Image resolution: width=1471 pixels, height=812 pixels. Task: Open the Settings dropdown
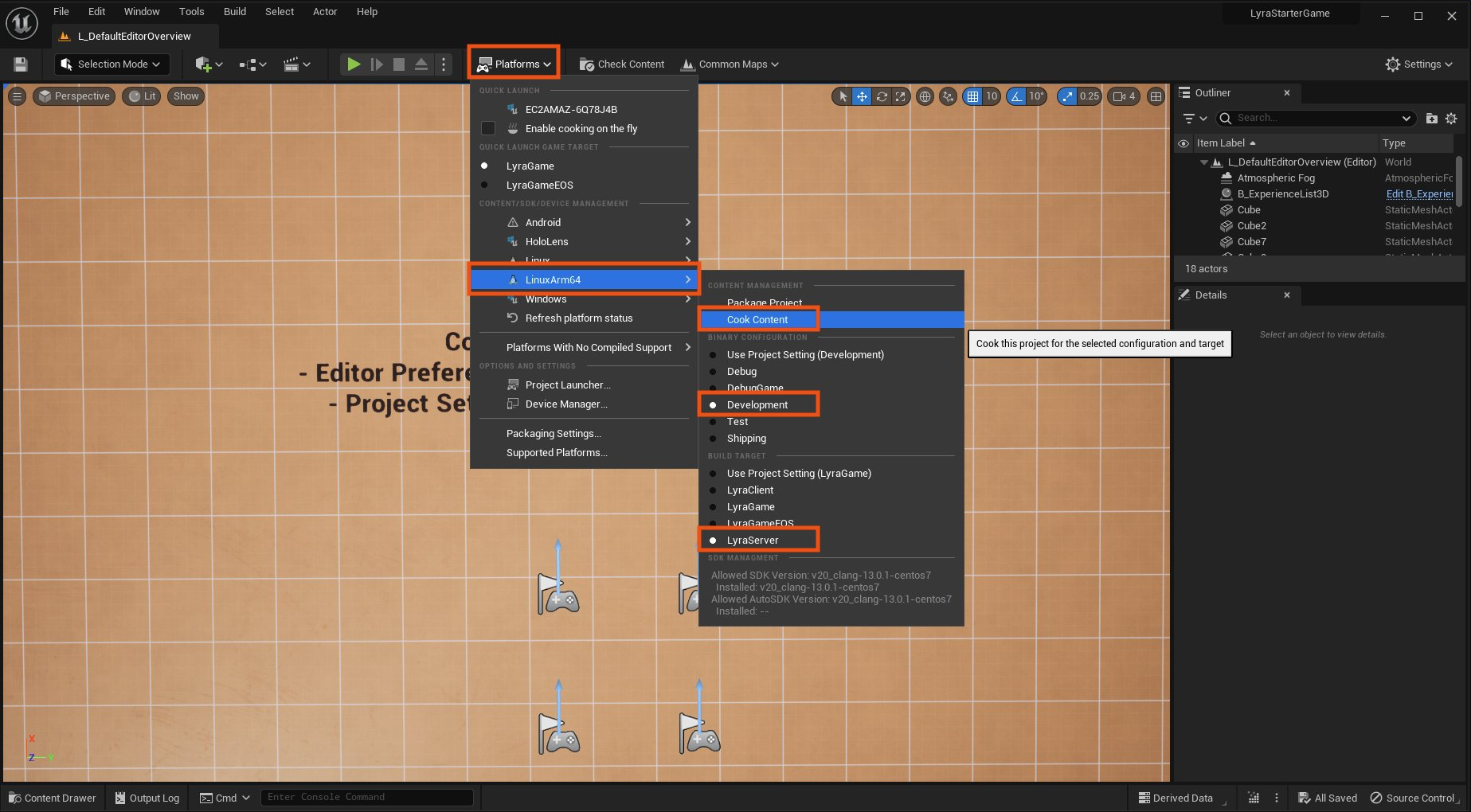click(1418, 64)
